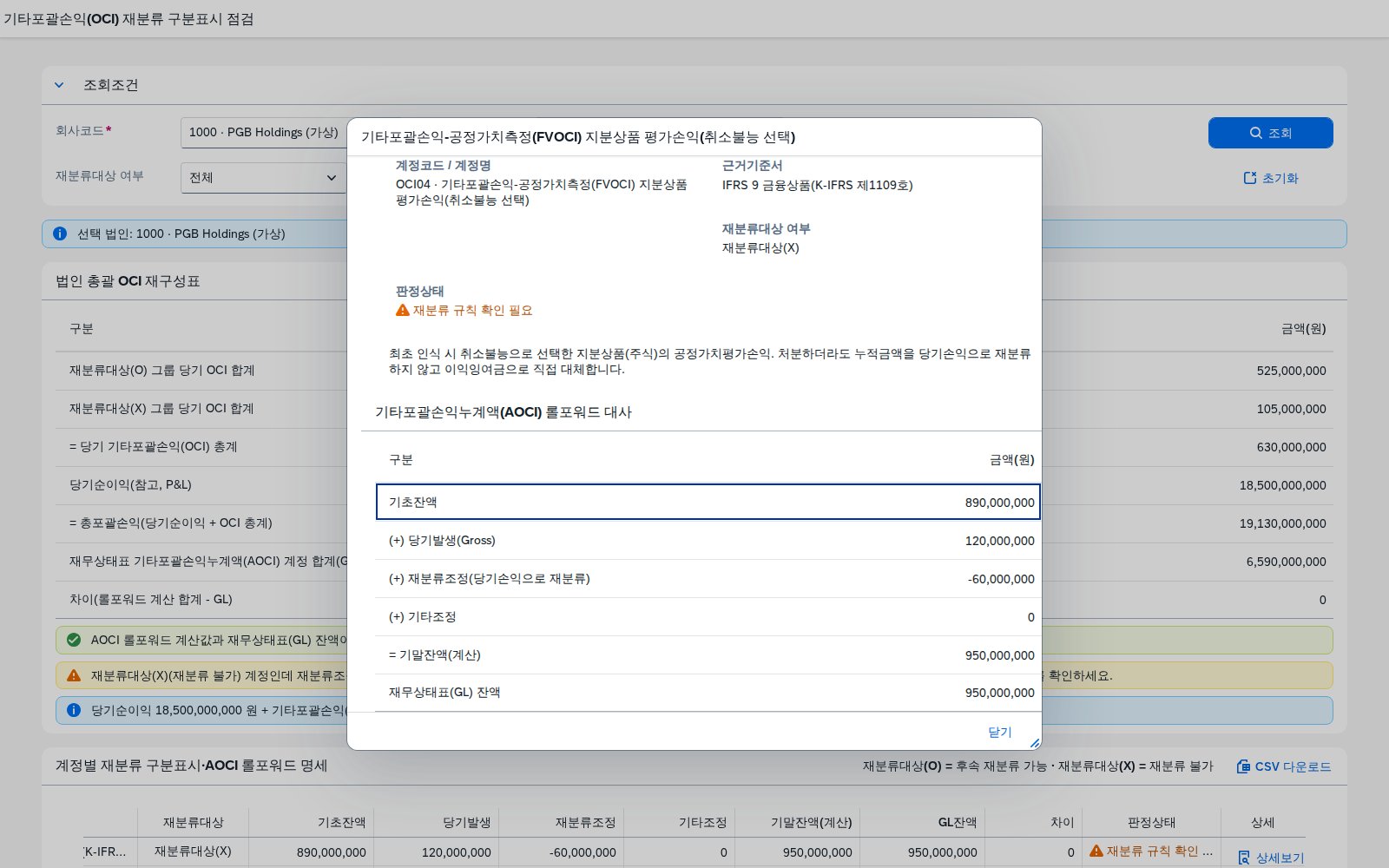Screen dimensions: 1389x868
Task: Click the 재분류대상(X) value in dialog
Action: pyautogui.click(x=760, y=247)
